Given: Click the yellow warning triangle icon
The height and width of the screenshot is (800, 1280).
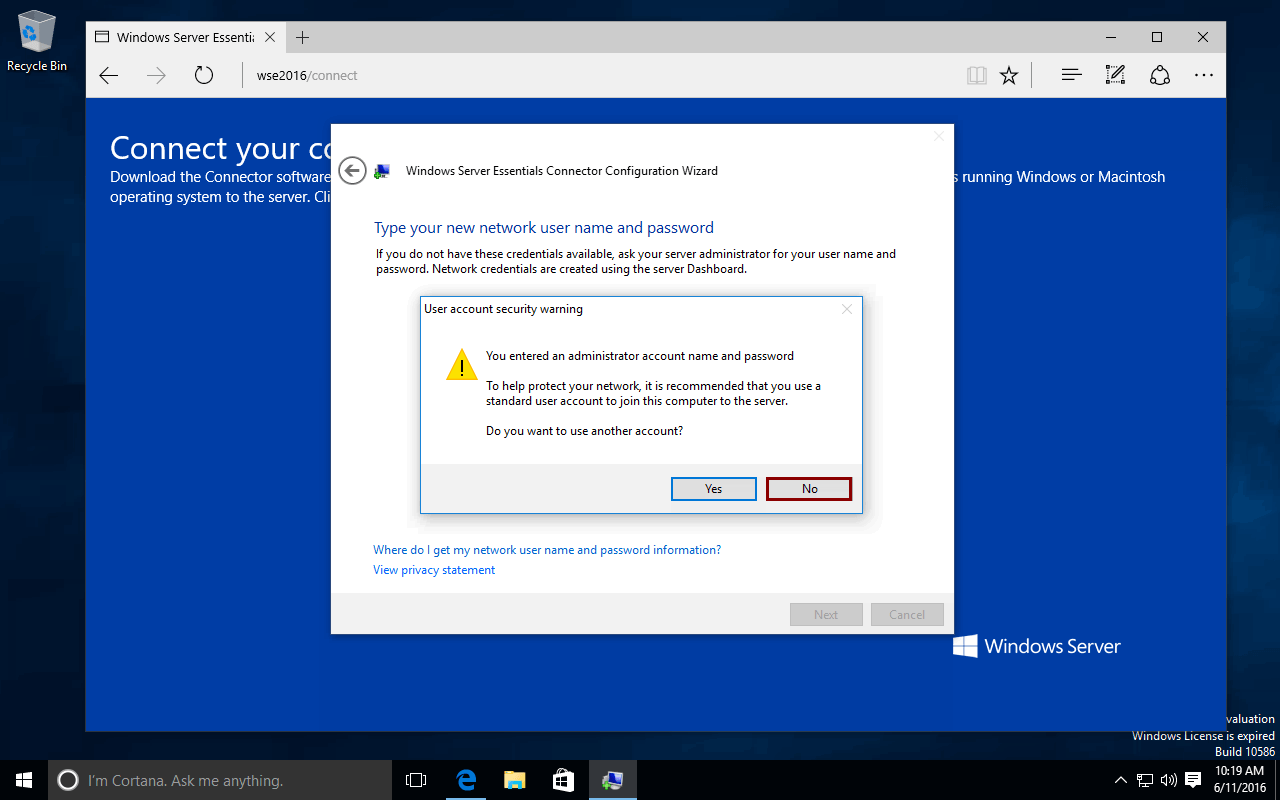Looking at the screenshot, I should (x=461, y=365).
